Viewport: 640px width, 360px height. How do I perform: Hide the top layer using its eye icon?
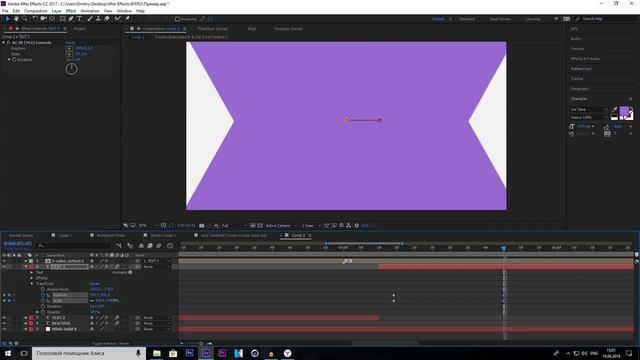tap(4, 261)
